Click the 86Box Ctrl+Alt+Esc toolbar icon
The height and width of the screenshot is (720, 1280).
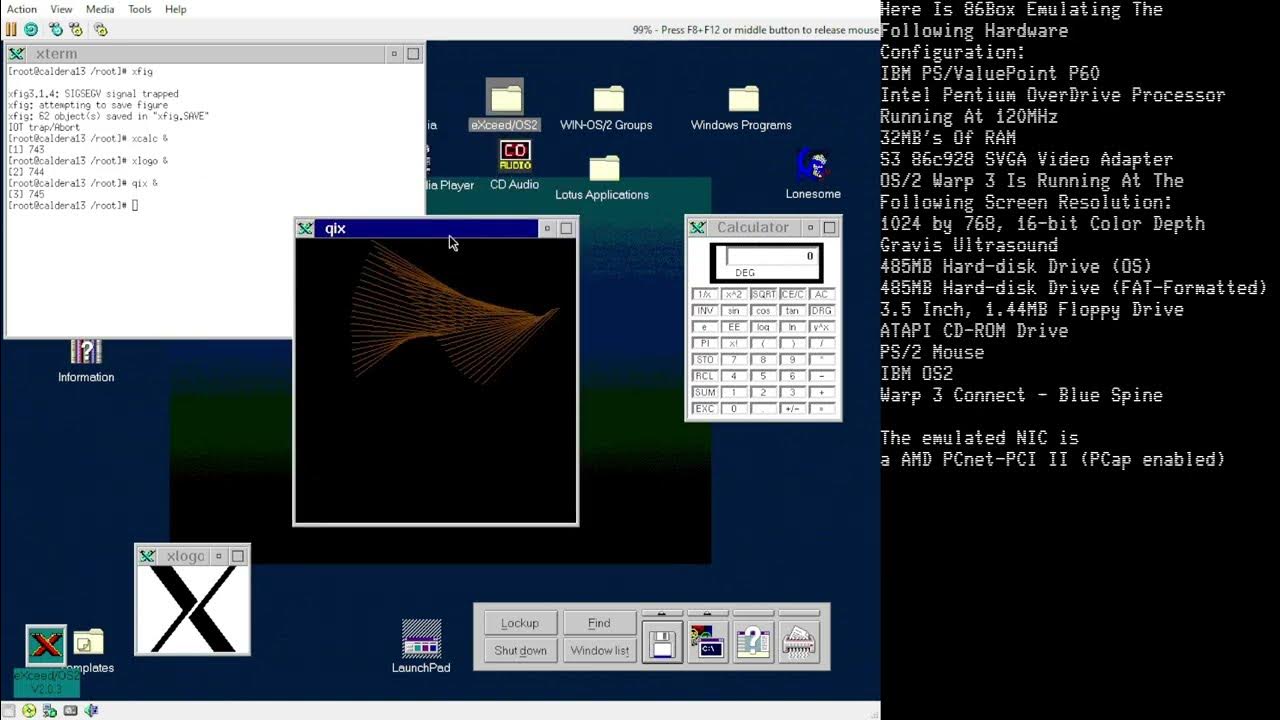coord(75,29)
